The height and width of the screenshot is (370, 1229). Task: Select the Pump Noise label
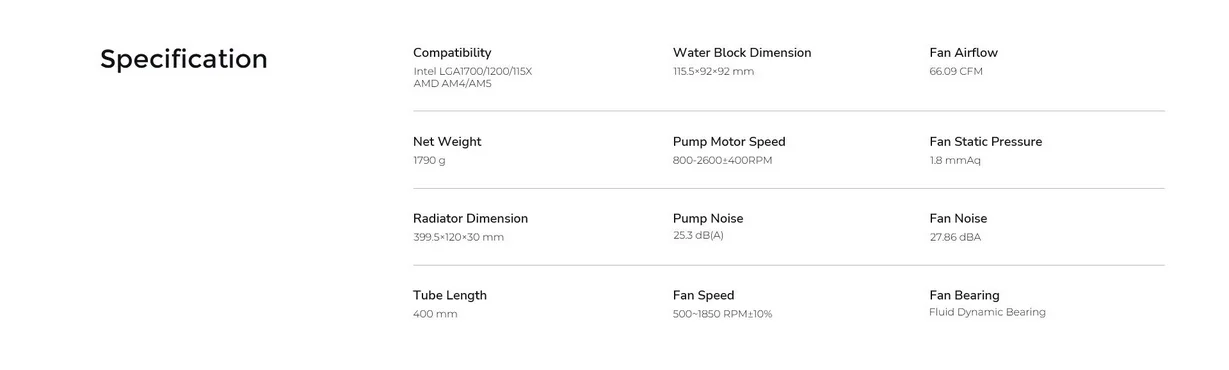point(708,219)
